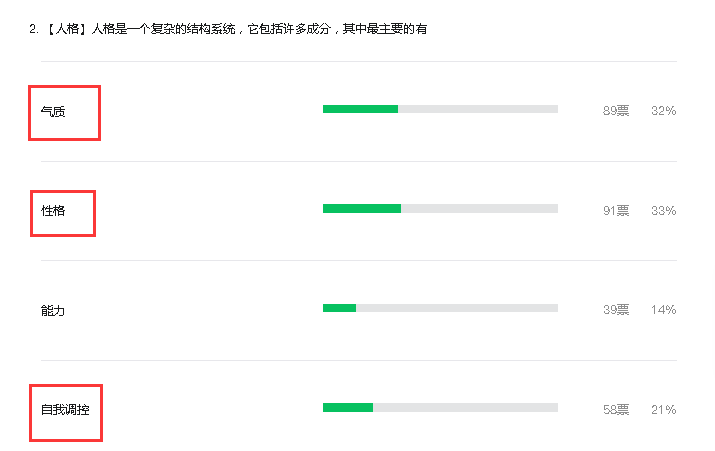Click the 91票 vote count
The height and width of the screenshot is (451, 715).
[616, 210]
